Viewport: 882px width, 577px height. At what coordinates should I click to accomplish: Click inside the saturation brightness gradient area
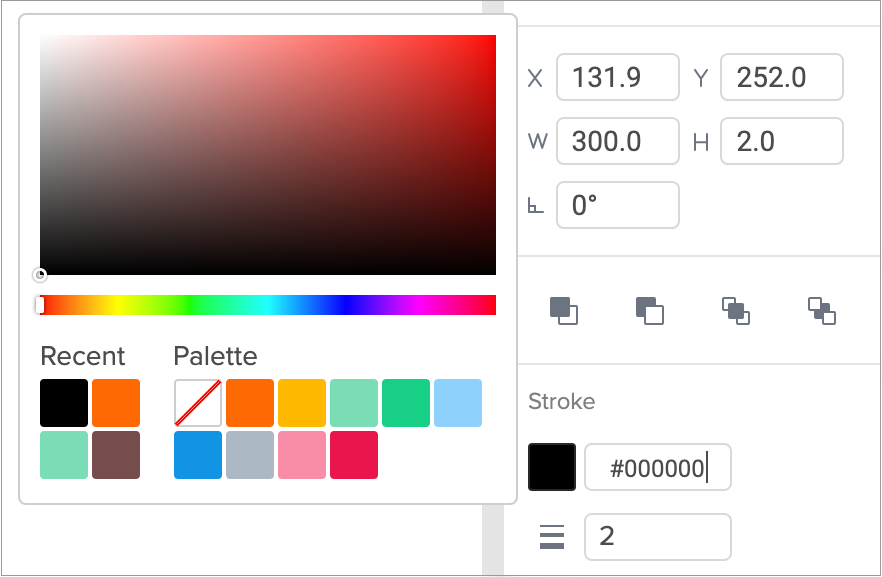tap(268, 155)
